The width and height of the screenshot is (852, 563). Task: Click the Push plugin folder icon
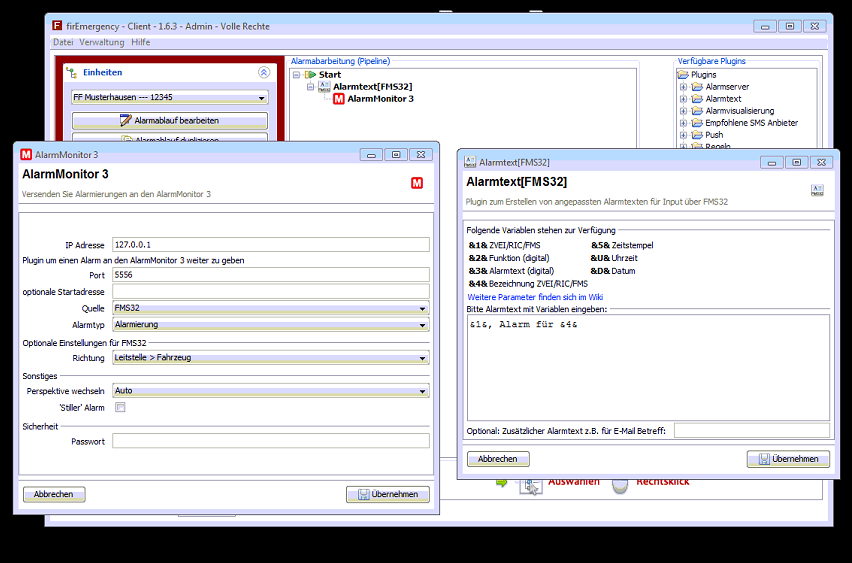tap(697, 135)
